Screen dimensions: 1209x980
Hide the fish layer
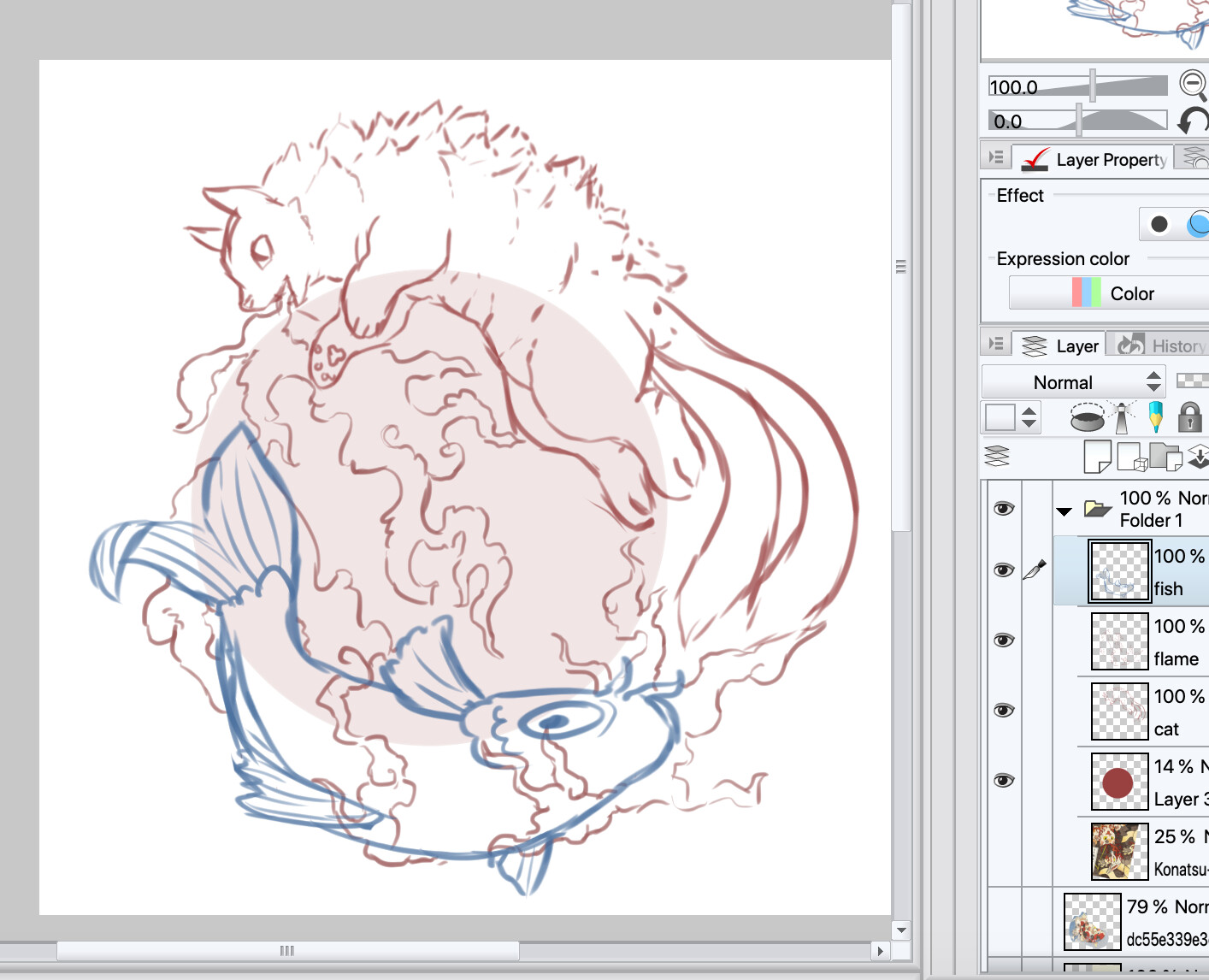pyautogui.click(x=1004, y=570)
